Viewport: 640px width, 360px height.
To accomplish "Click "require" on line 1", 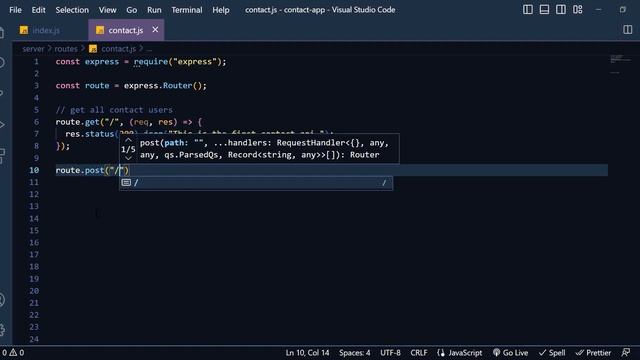I will point(151,62).
